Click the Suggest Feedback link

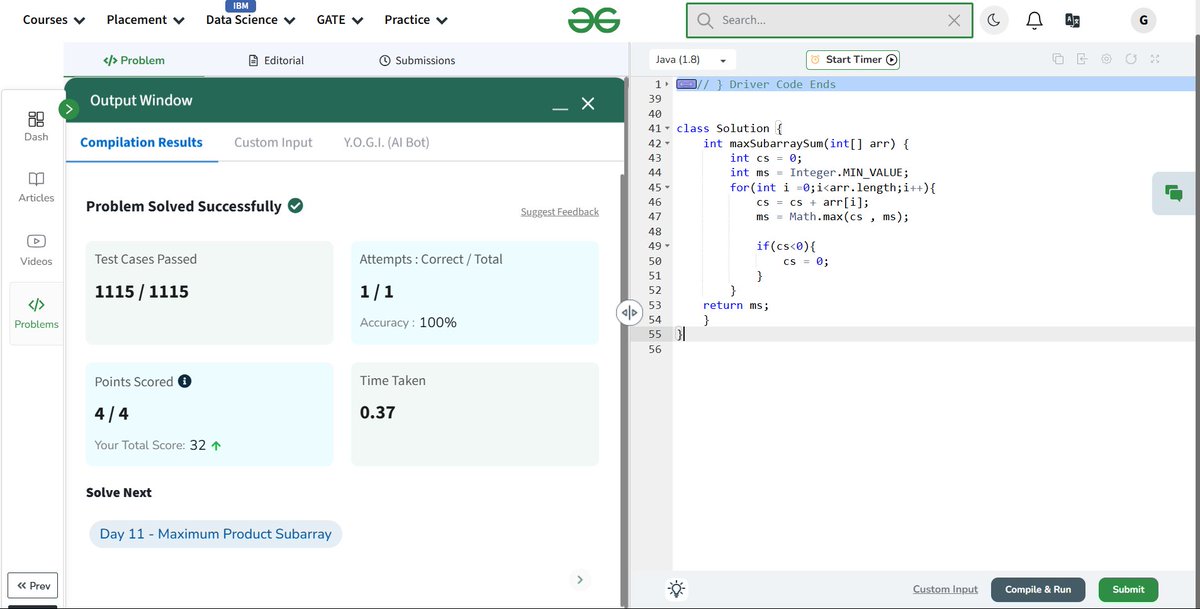[x=560, y=212]
